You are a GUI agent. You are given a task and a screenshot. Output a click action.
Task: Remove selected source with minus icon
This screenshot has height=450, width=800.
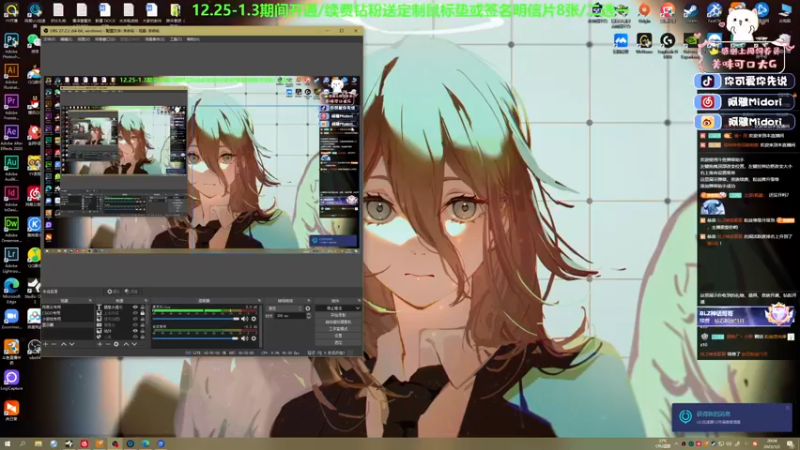click(108, 344)
